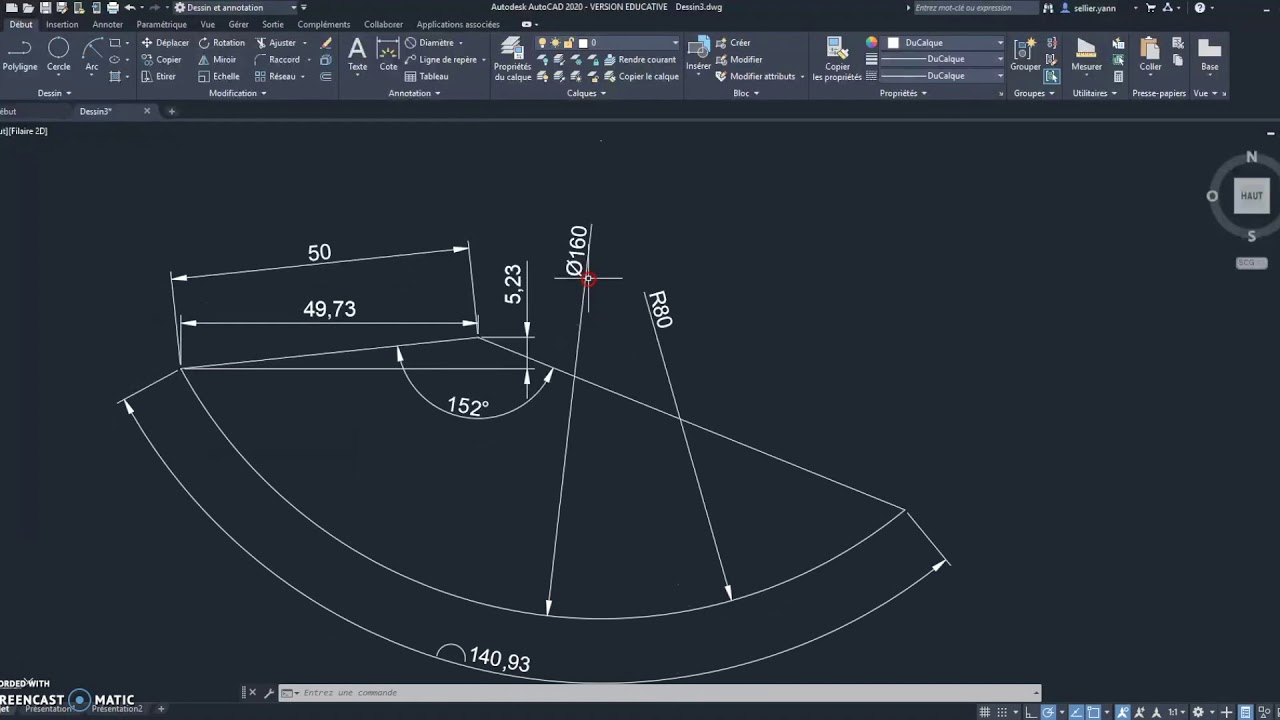Click the Insérer block tool
The width and height of the screenshot is (1280, 720).
[699, 55]
